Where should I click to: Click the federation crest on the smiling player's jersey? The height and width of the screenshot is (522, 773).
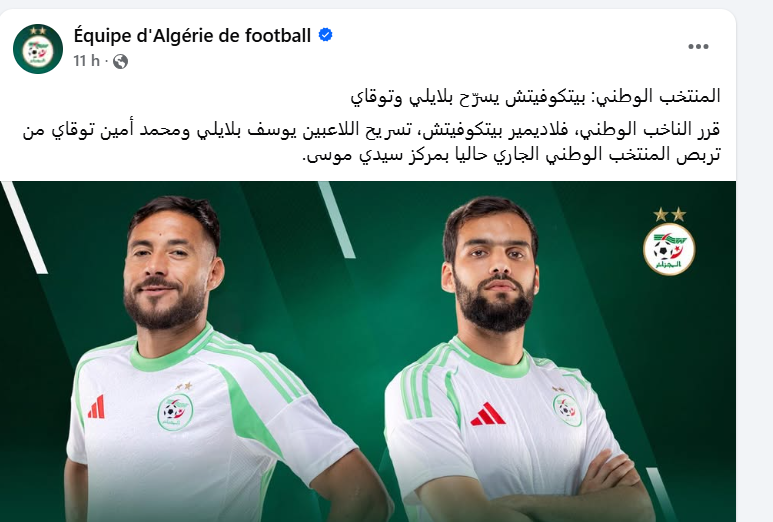(x=175, y=412)
